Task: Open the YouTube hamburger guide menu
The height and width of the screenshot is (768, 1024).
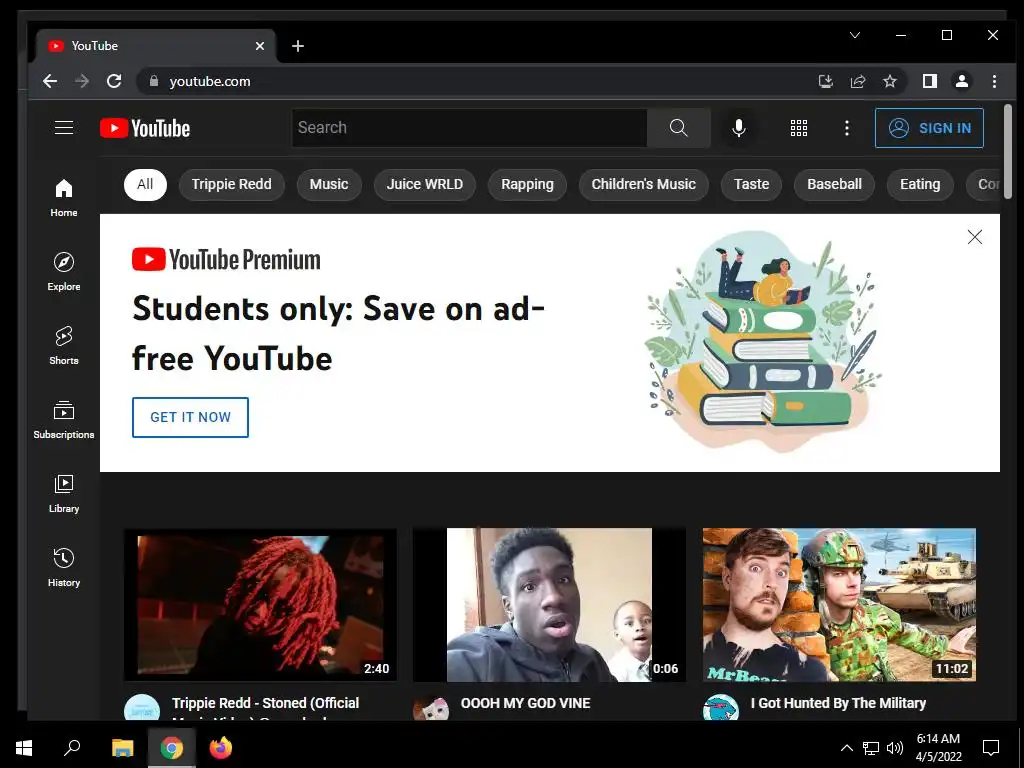Action: pos(63,127)
